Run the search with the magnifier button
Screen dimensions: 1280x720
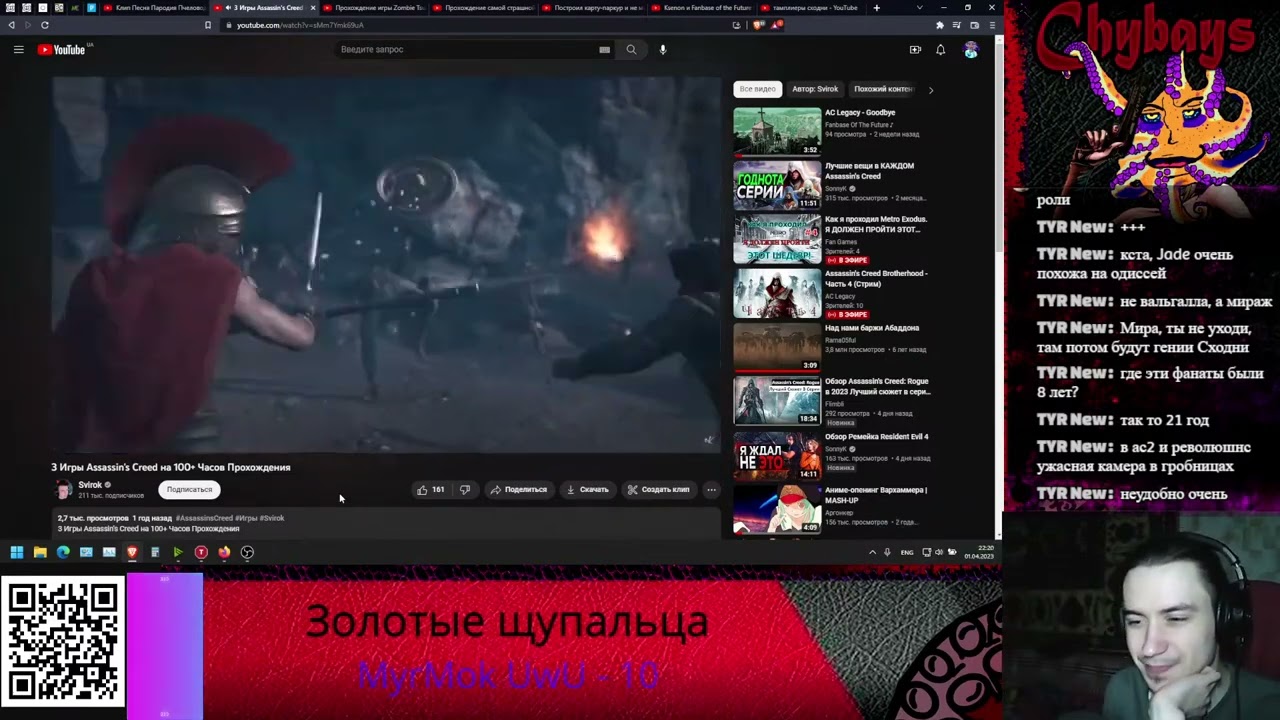(631, 49)
